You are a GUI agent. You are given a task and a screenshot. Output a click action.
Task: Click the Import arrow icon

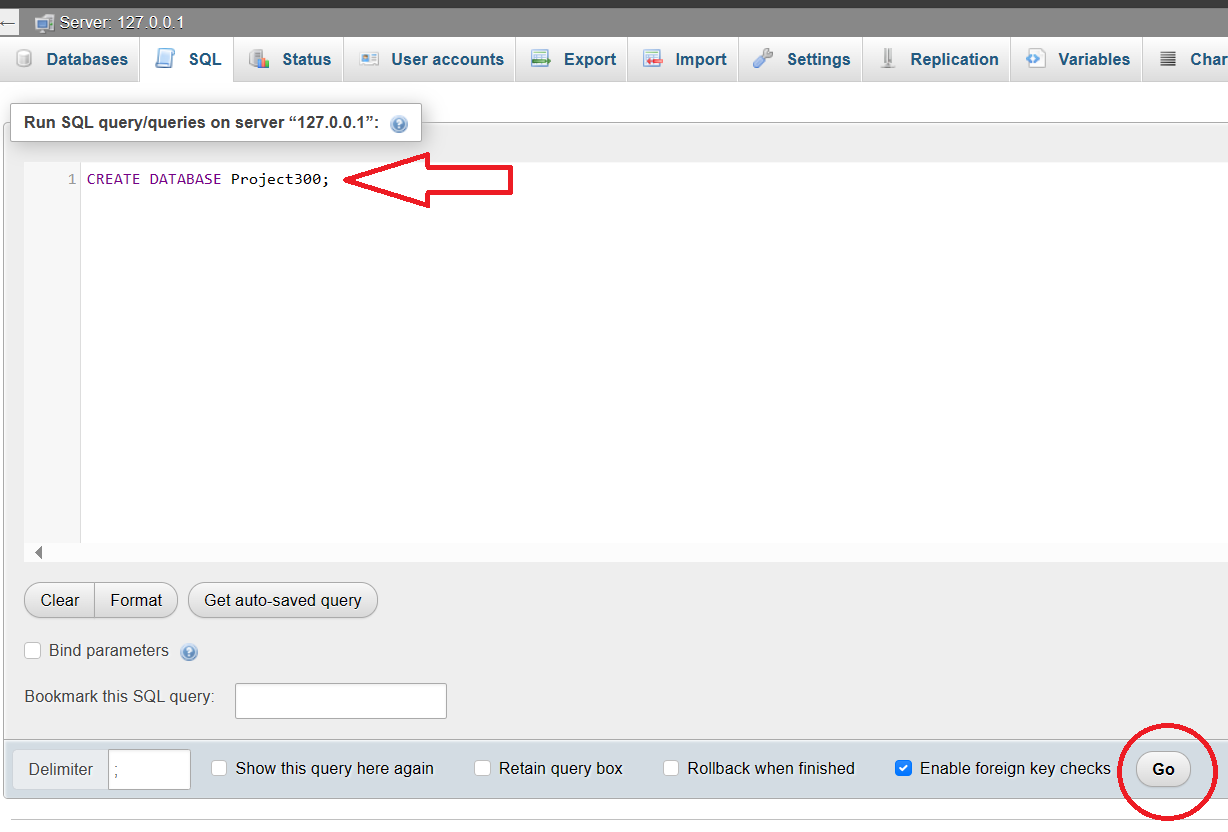click(x=653, y=59)
